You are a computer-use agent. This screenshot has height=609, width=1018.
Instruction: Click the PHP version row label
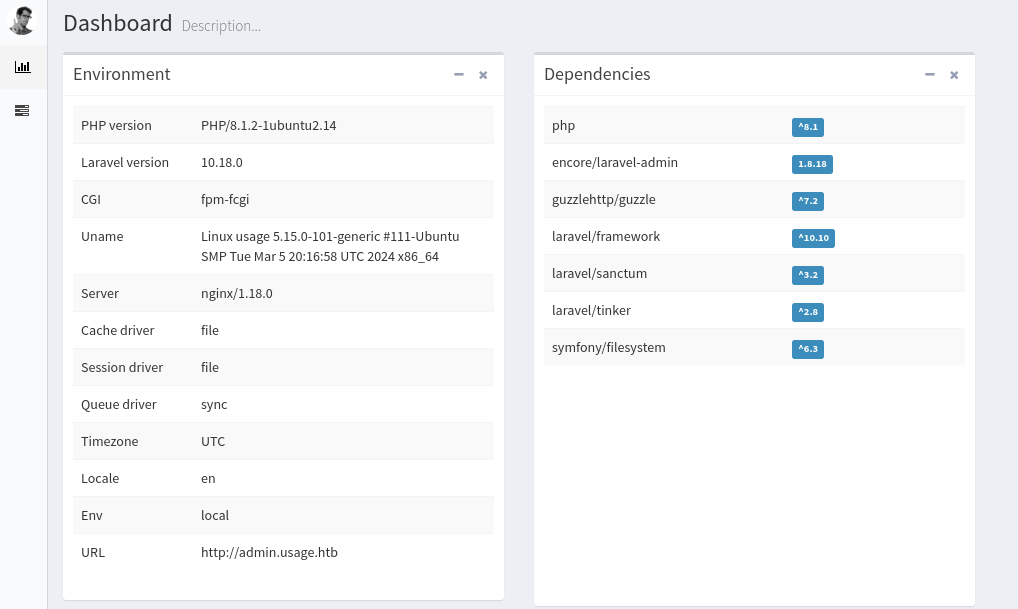[116, 125]
